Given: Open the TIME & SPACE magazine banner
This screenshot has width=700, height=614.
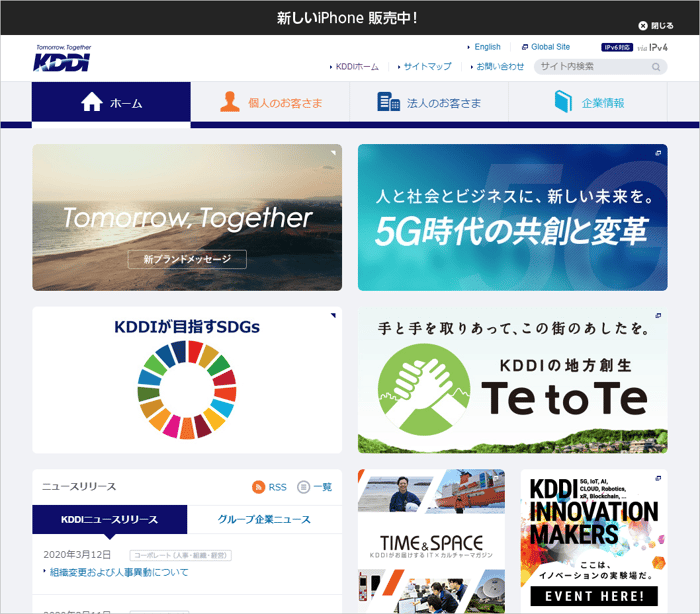Looking at the screenshot, I should coord(431,541).
